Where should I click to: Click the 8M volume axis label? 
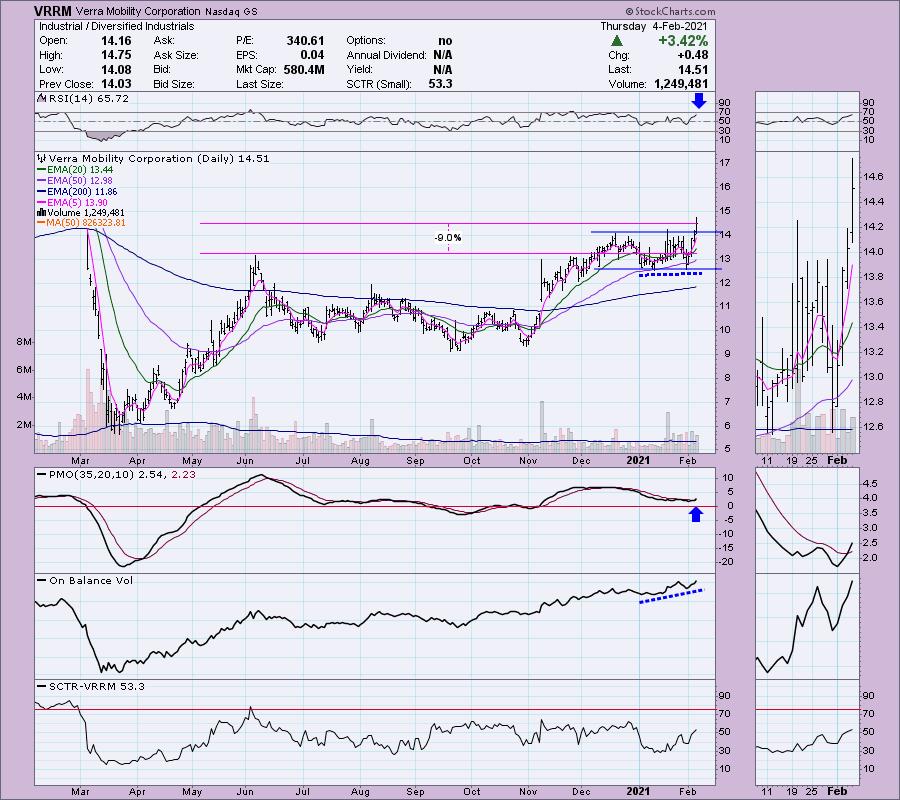[24, 342]
